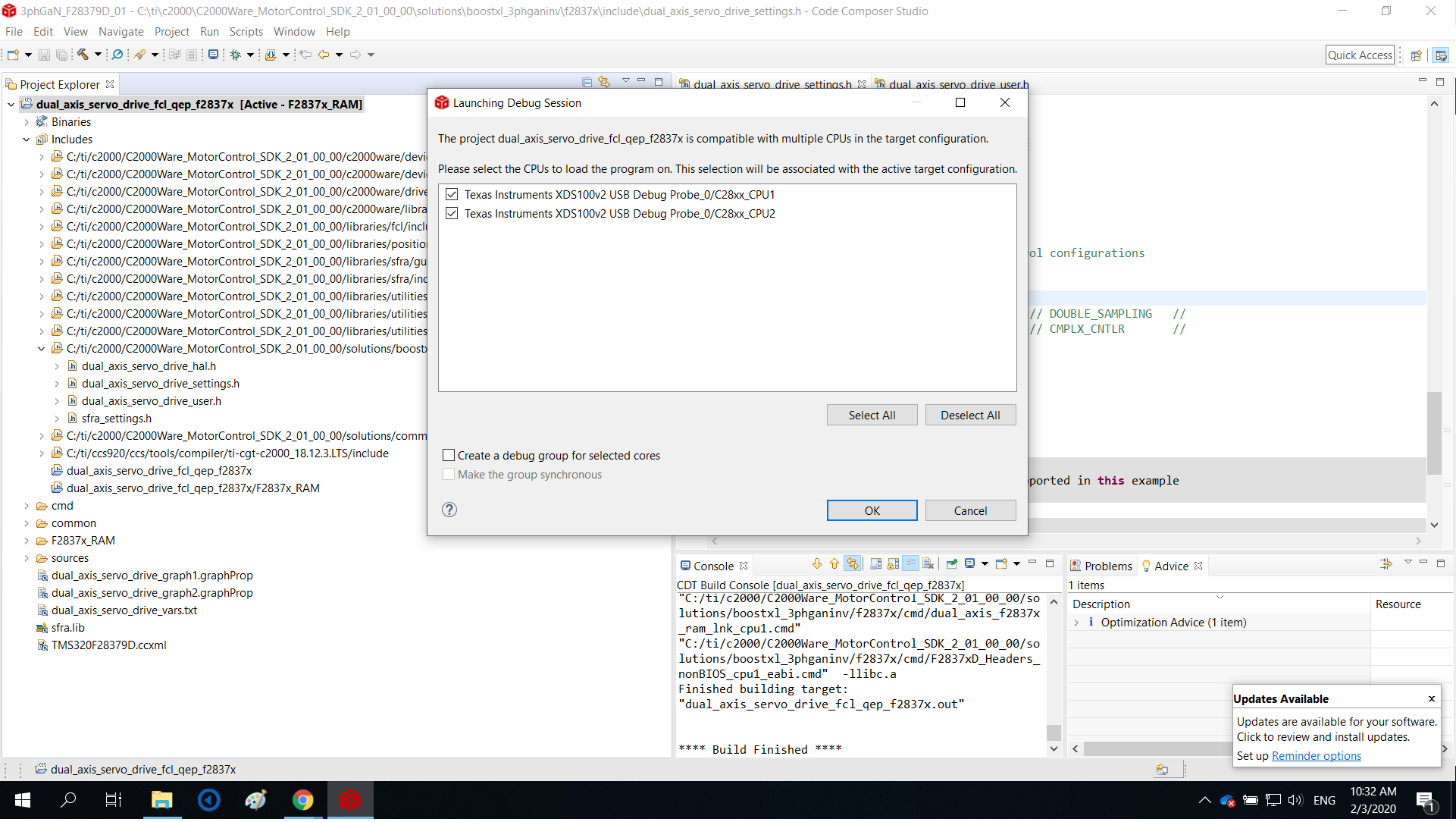Image resolution: width=1456 pixels, height=822 pixels.
Task: Clear the Console output
Action: point(928,563)
